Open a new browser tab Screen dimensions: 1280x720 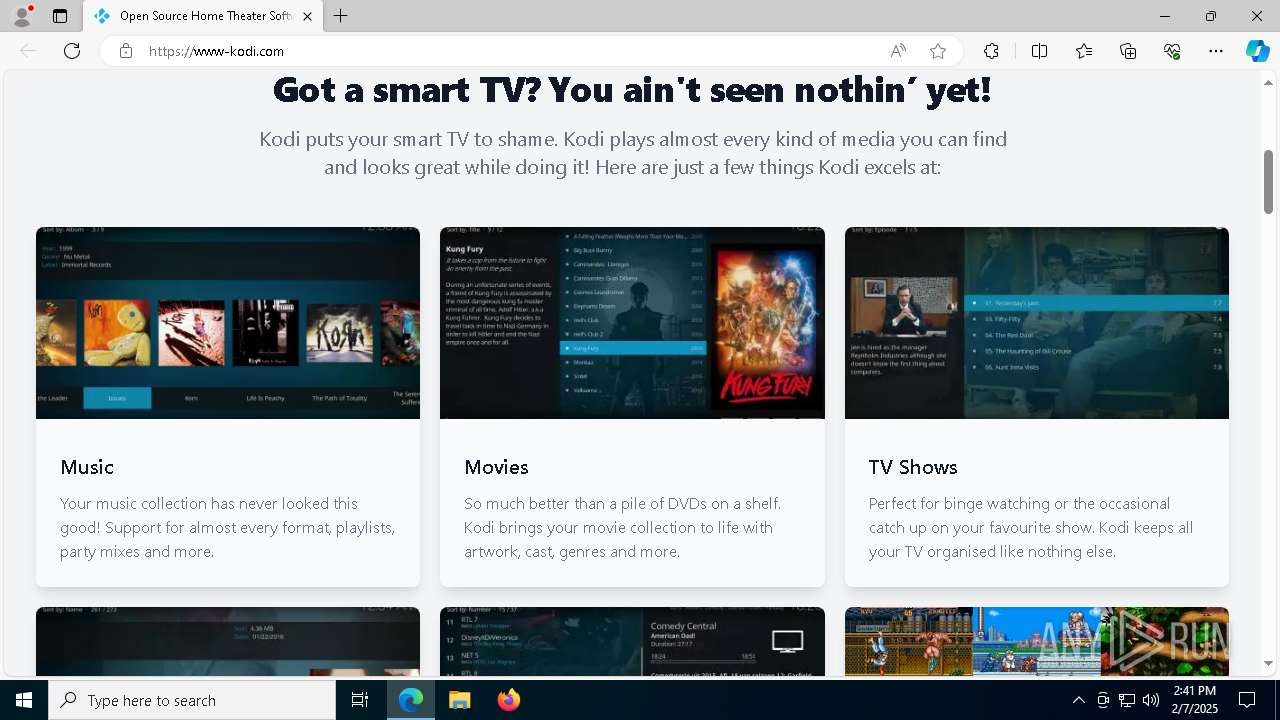click(x=341, y=16)
